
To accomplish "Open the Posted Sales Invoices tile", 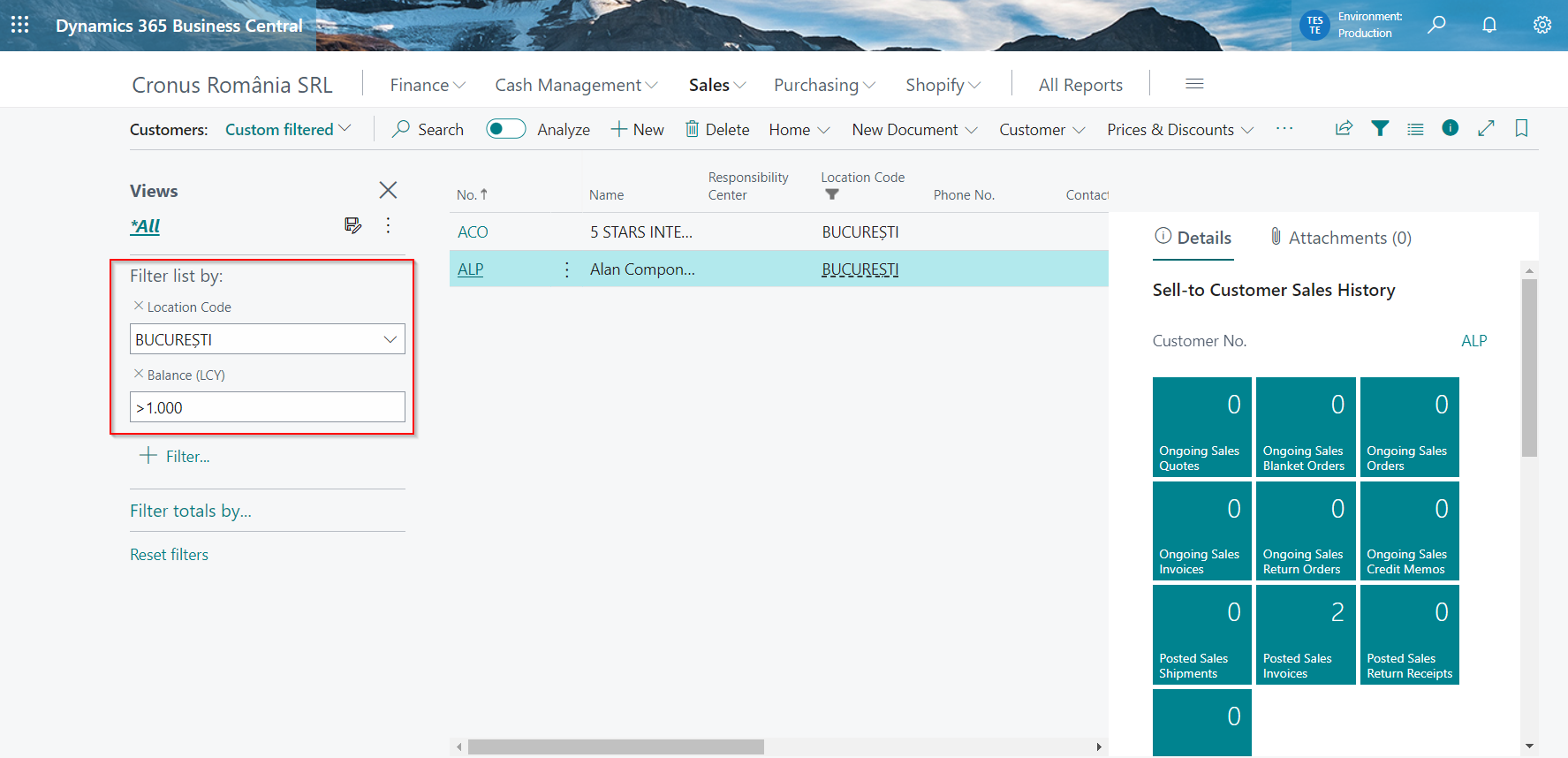I will coord(1306,634).
